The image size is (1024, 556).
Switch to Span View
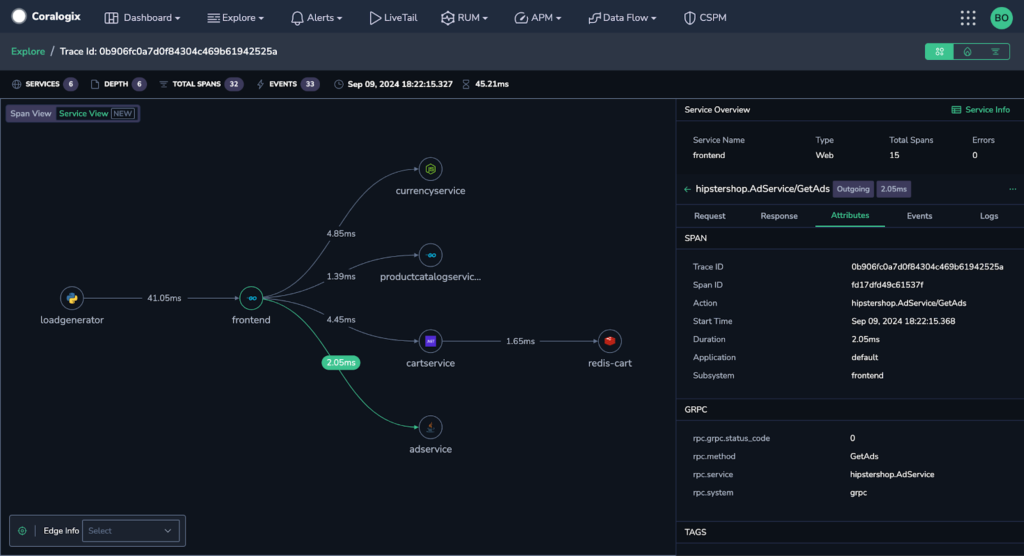click(x=31, y=114)
